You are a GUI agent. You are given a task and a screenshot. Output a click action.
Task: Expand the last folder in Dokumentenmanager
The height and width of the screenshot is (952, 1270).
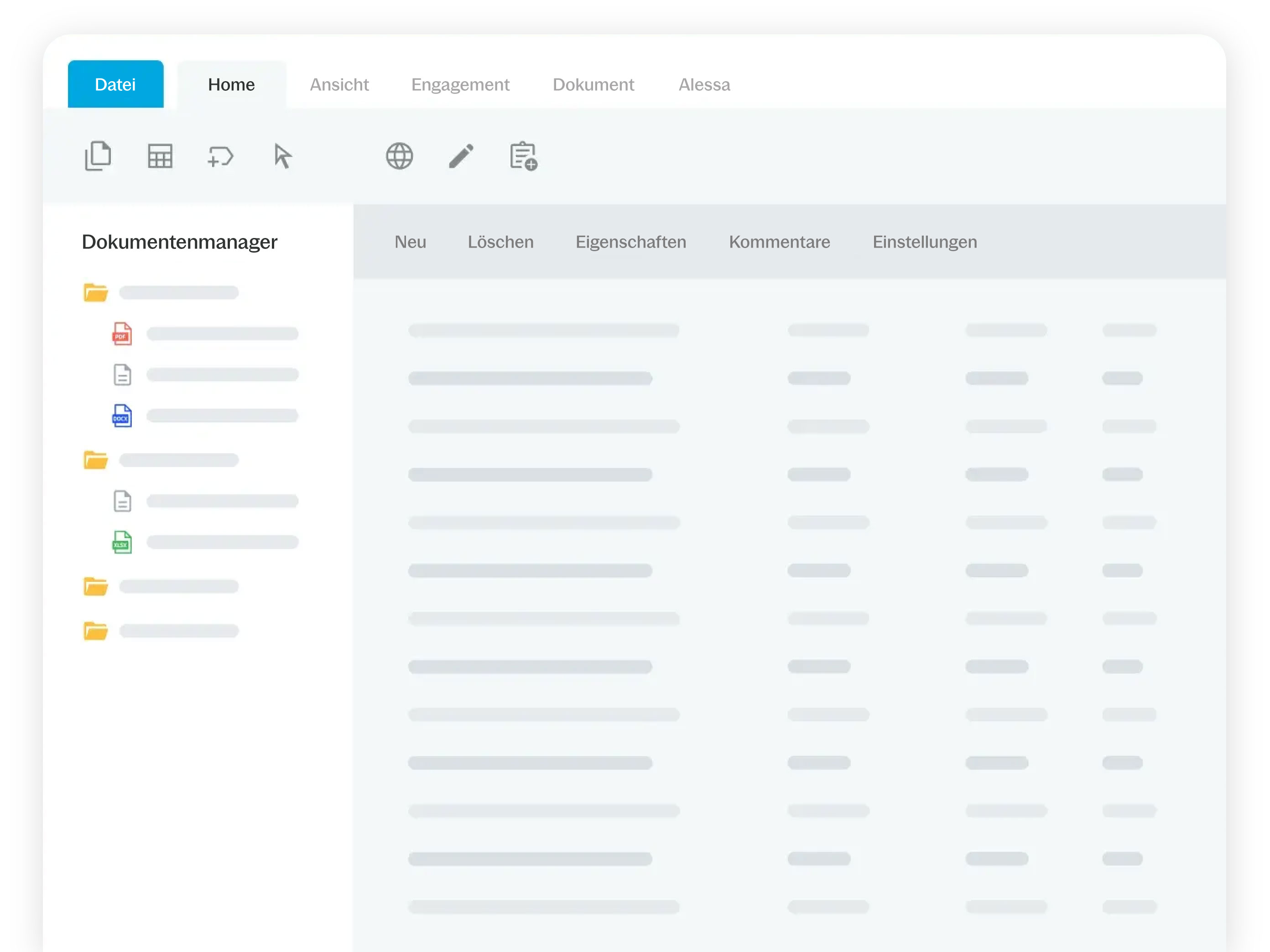(x=95, y=631)
